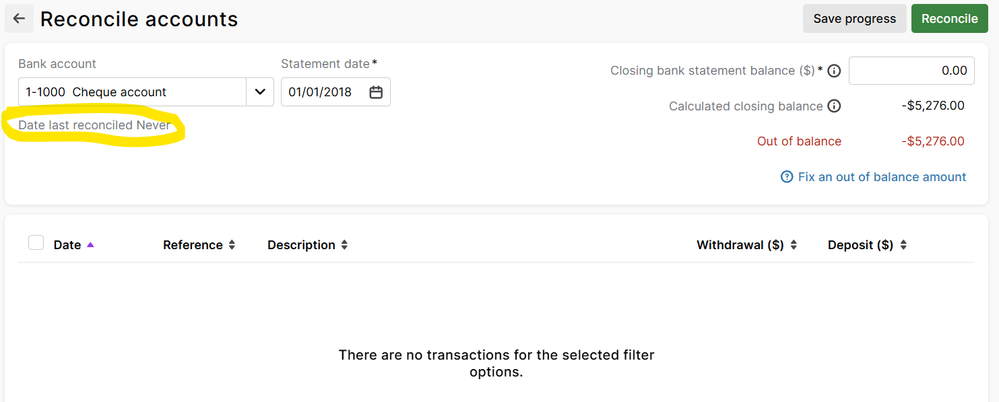999x402 pixels.
Task: Sort by Reference column arrows
Action: pos(232,245)
